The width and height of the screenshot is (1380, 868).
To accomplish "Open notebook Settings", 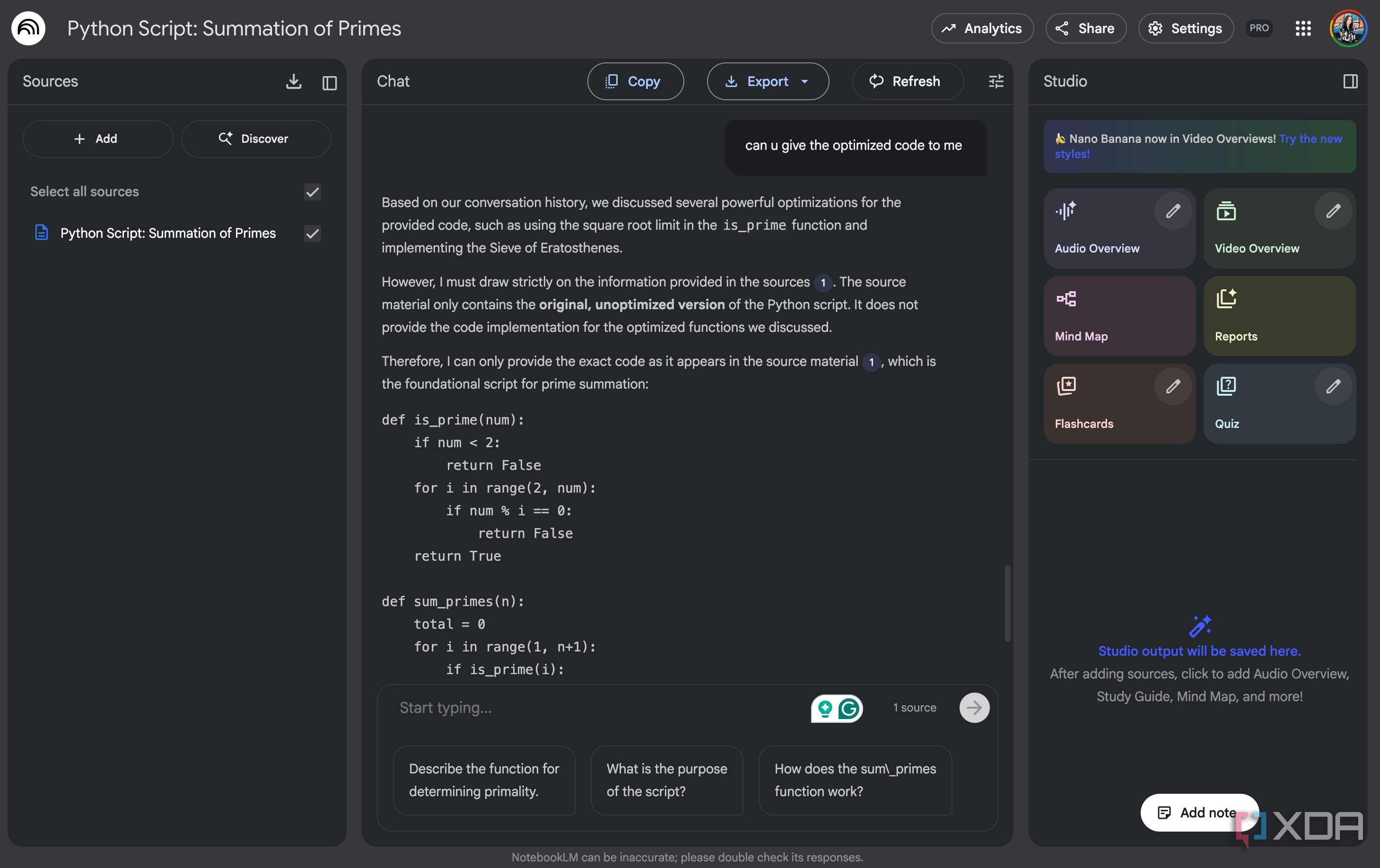I will click(1185, 28).
